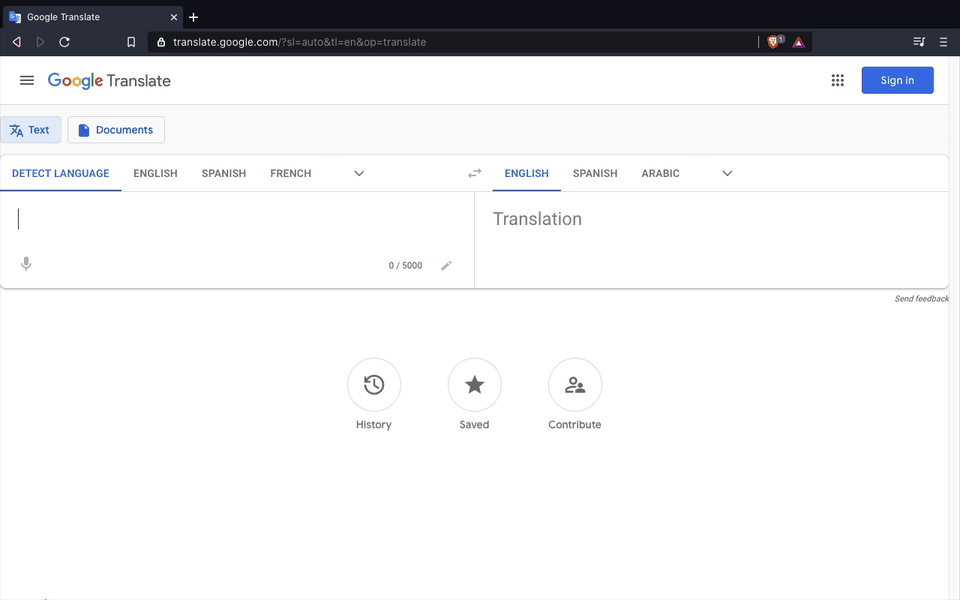Select Spanish as target language
This screenshot has width=960, height=600.
(595, 173)
